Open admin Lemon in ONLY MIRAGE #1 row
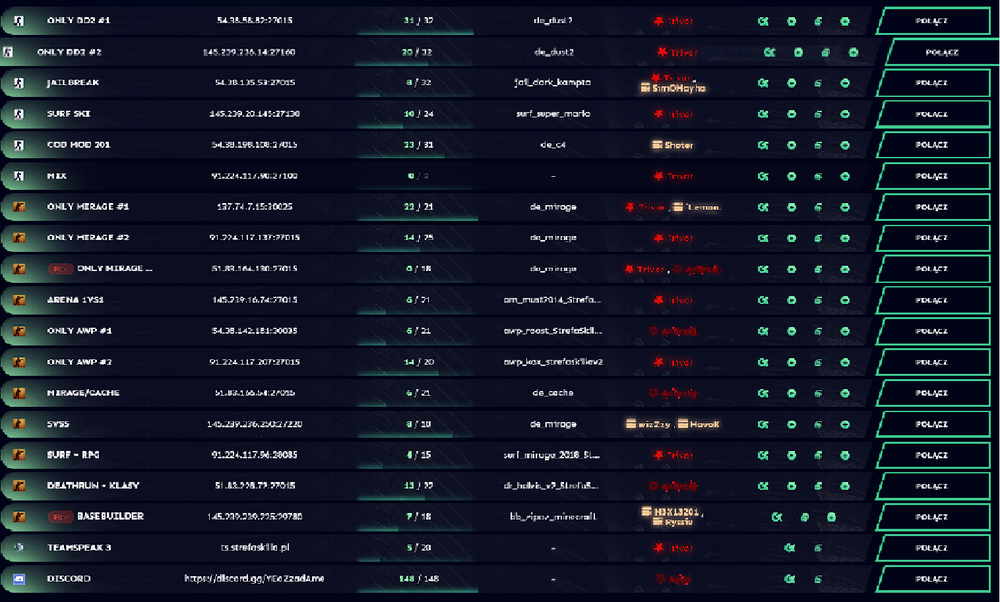The height and width of the screenshot is (602, 1000). pyautogui.click(x=697, y=207)
